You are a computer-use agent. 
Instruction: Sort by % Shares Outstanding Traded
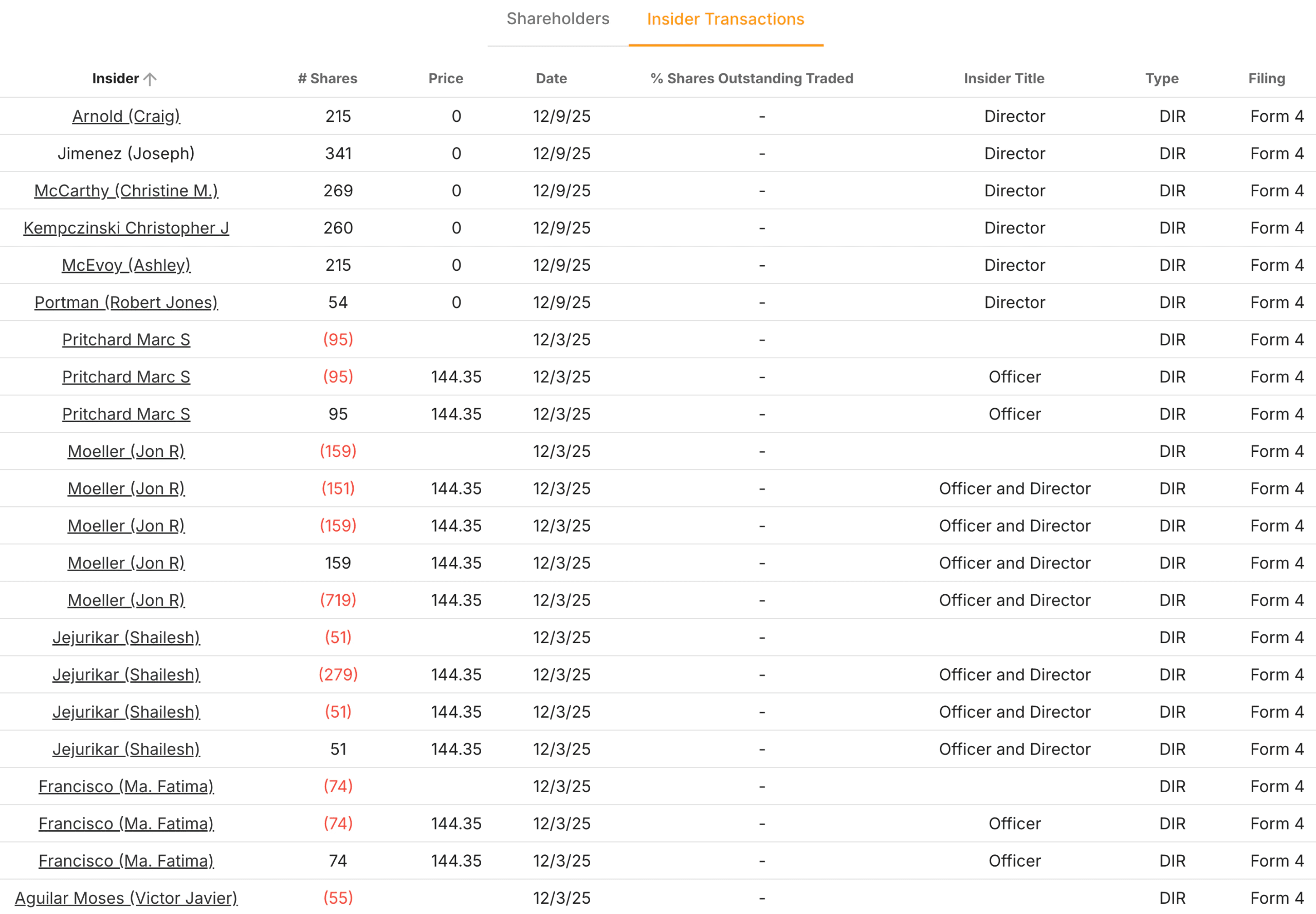coord(752,79)
